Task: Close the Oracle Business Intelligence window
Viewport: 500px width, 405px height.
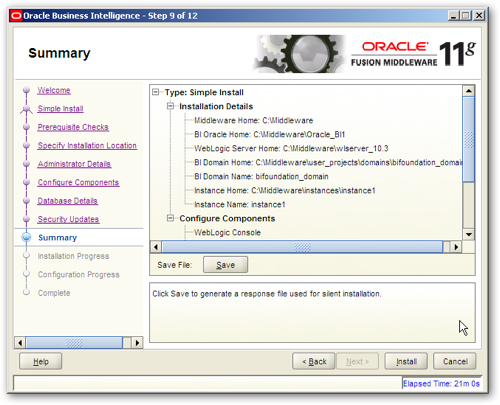Action: click(479, 16)
